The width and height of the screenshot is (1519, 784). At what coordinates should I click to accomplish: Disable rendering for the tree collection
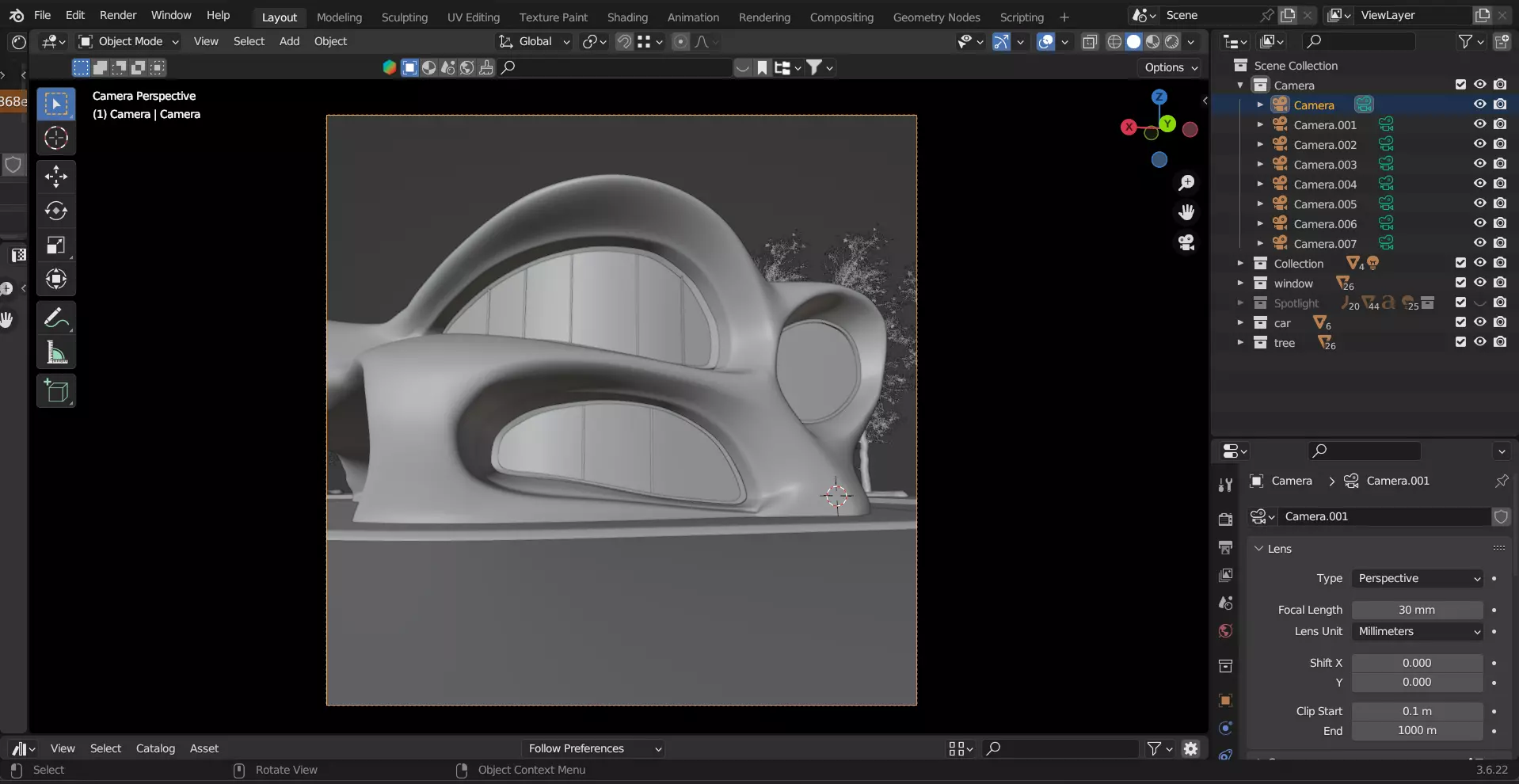click(1500, 342)
